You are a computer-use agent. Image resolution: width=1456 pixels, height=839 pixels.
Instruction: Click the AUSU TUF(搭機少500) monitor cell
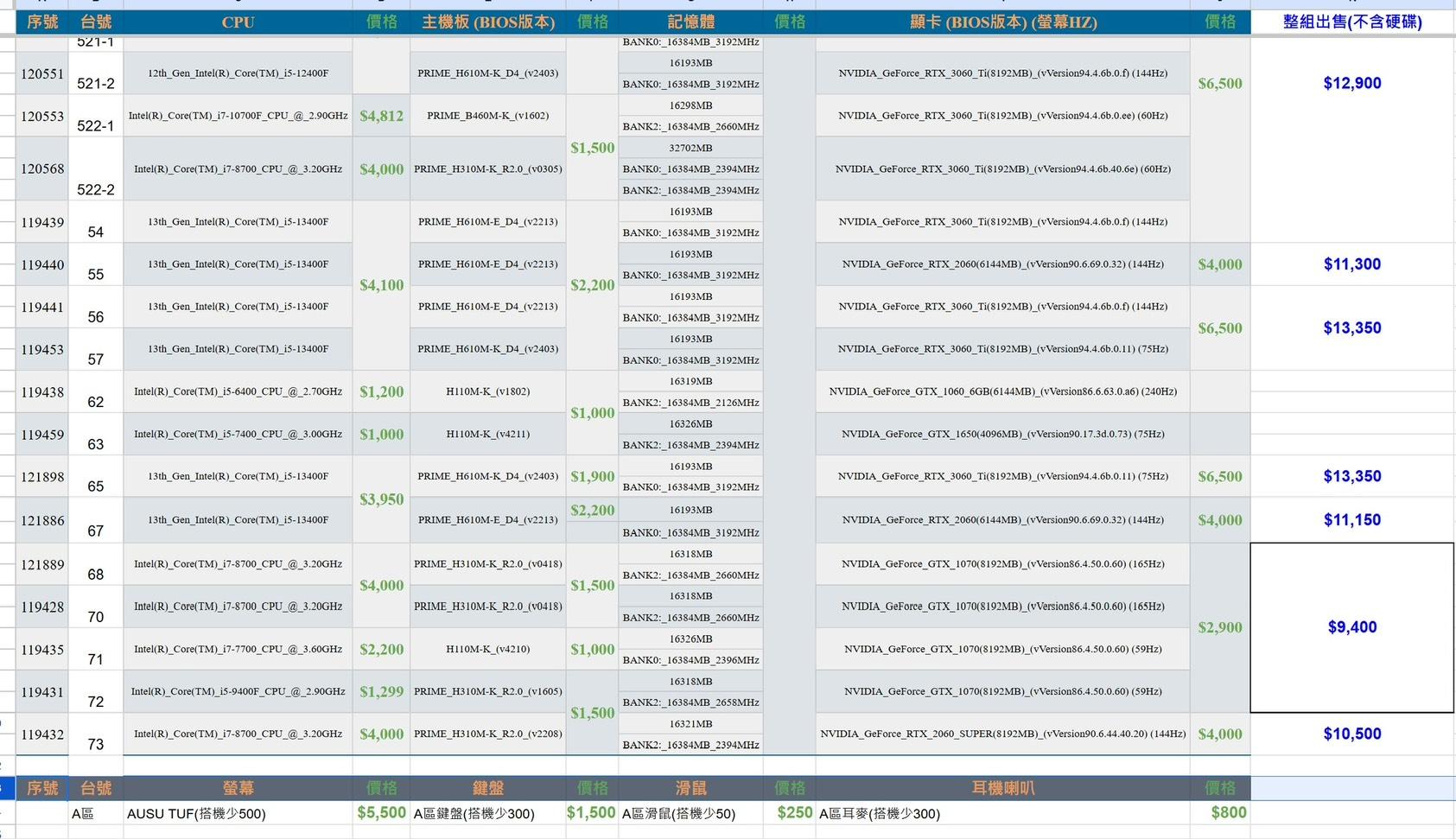tap(238, 813)
